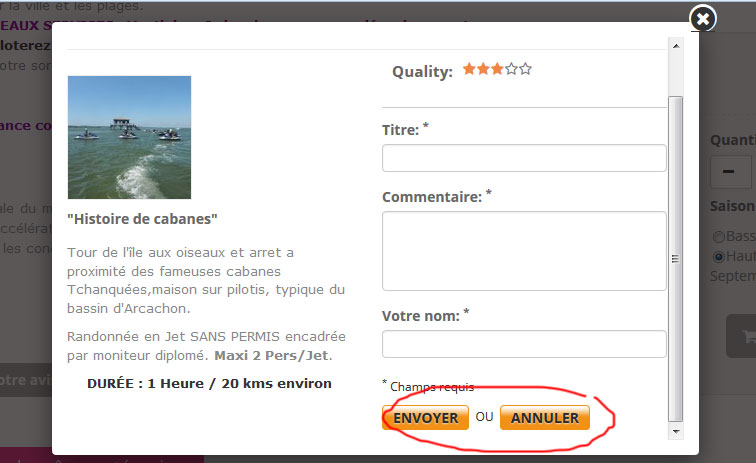Image resolution: width=756 pixels, height=463 pixels.
Task: Submit review with ENVOYER button
Action: click(425, 418)
